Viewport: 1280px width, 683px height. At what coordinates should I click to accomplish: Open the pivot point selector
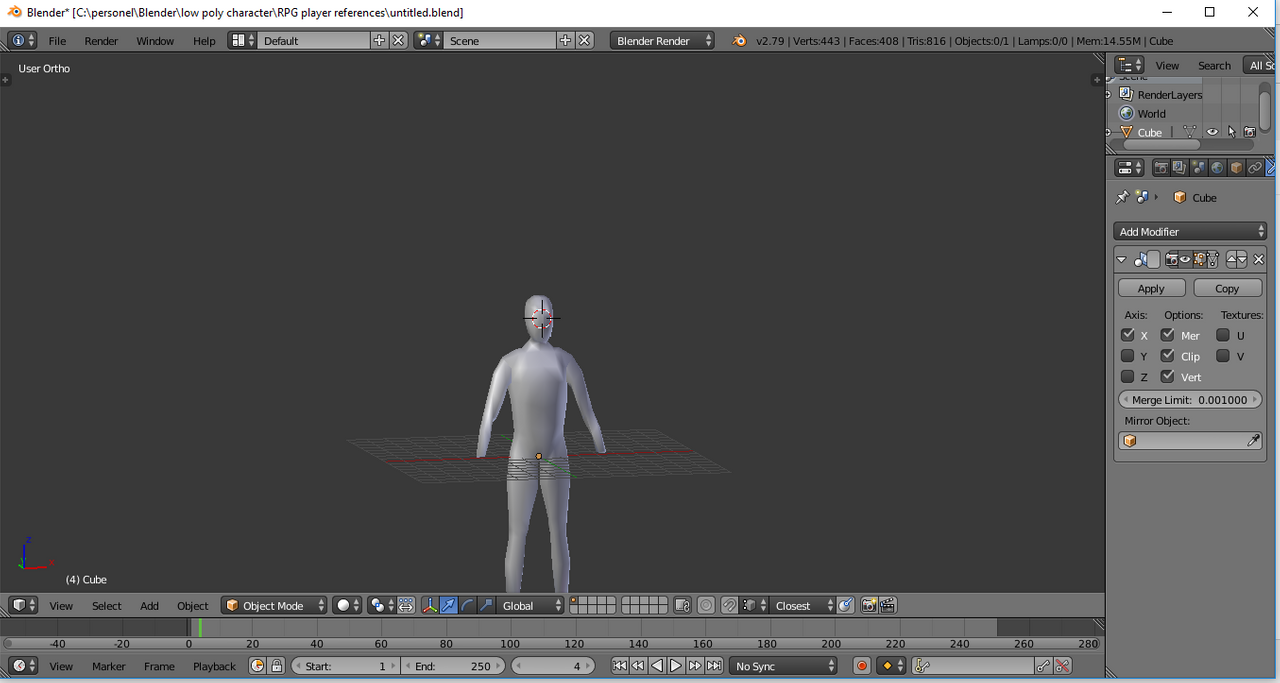(x=380, y=606)
